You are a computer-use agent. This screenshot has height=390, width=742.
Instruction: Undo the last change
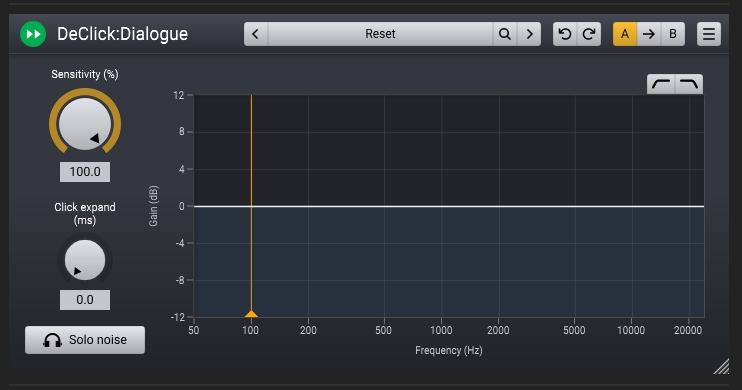click(565, 34)
